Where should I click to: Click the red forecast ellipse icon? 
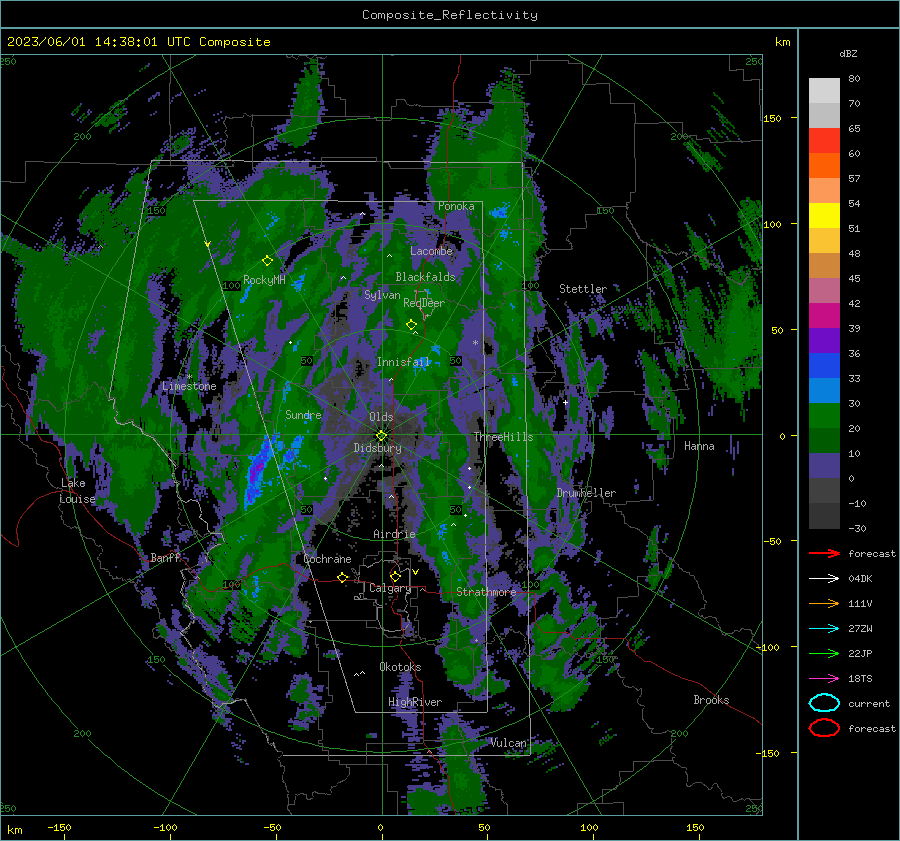click(x=824, y=728)
